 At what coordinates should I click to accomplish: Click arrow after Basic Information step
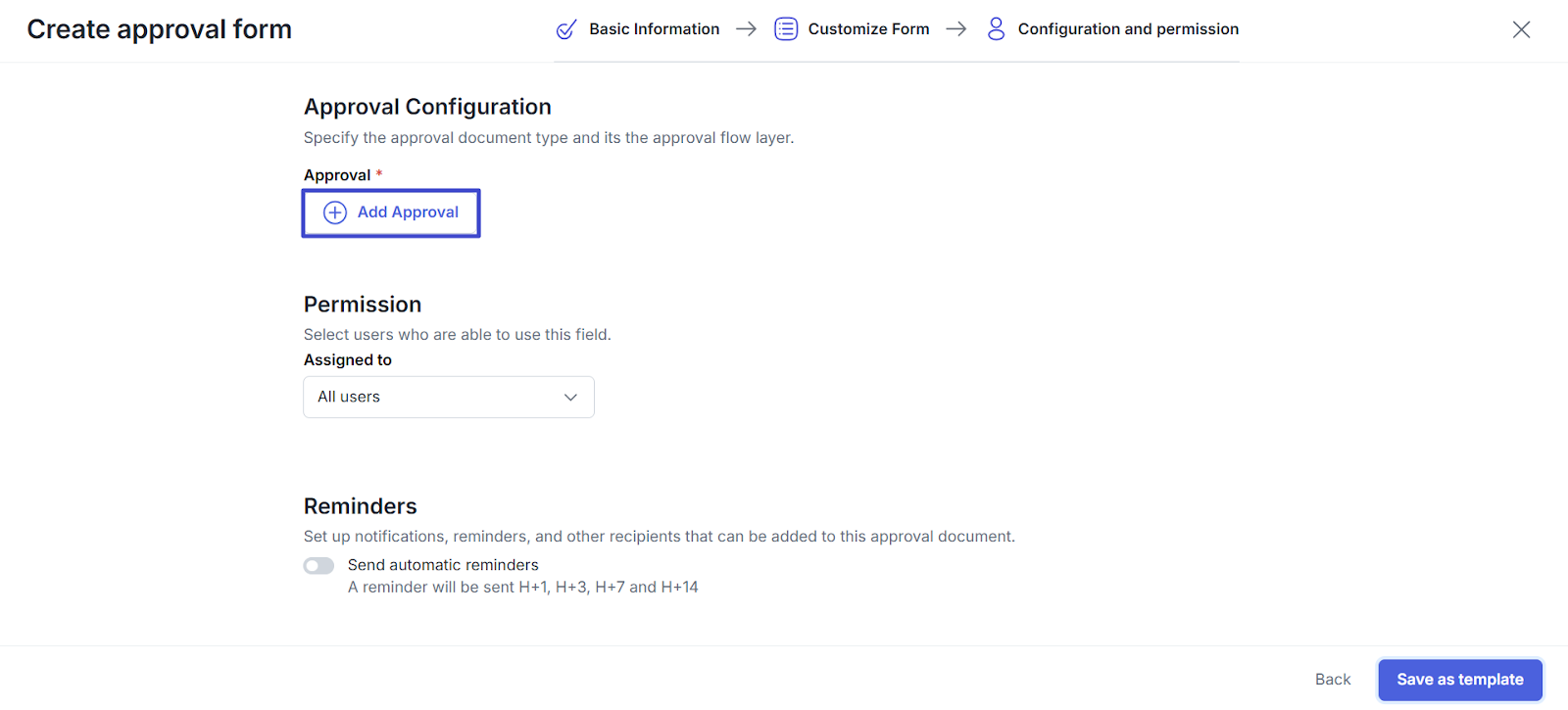click(x=746, y=29)
